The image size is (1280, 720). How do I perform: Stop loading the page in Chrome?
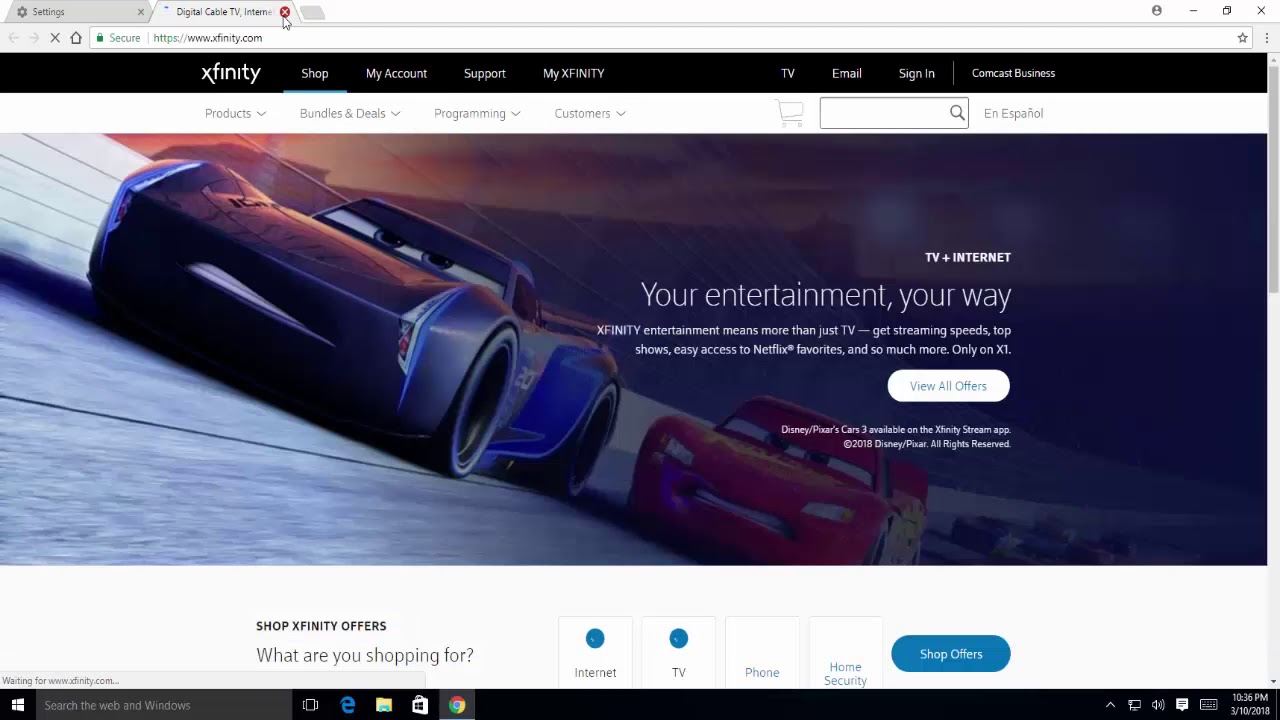pos(55,38)
